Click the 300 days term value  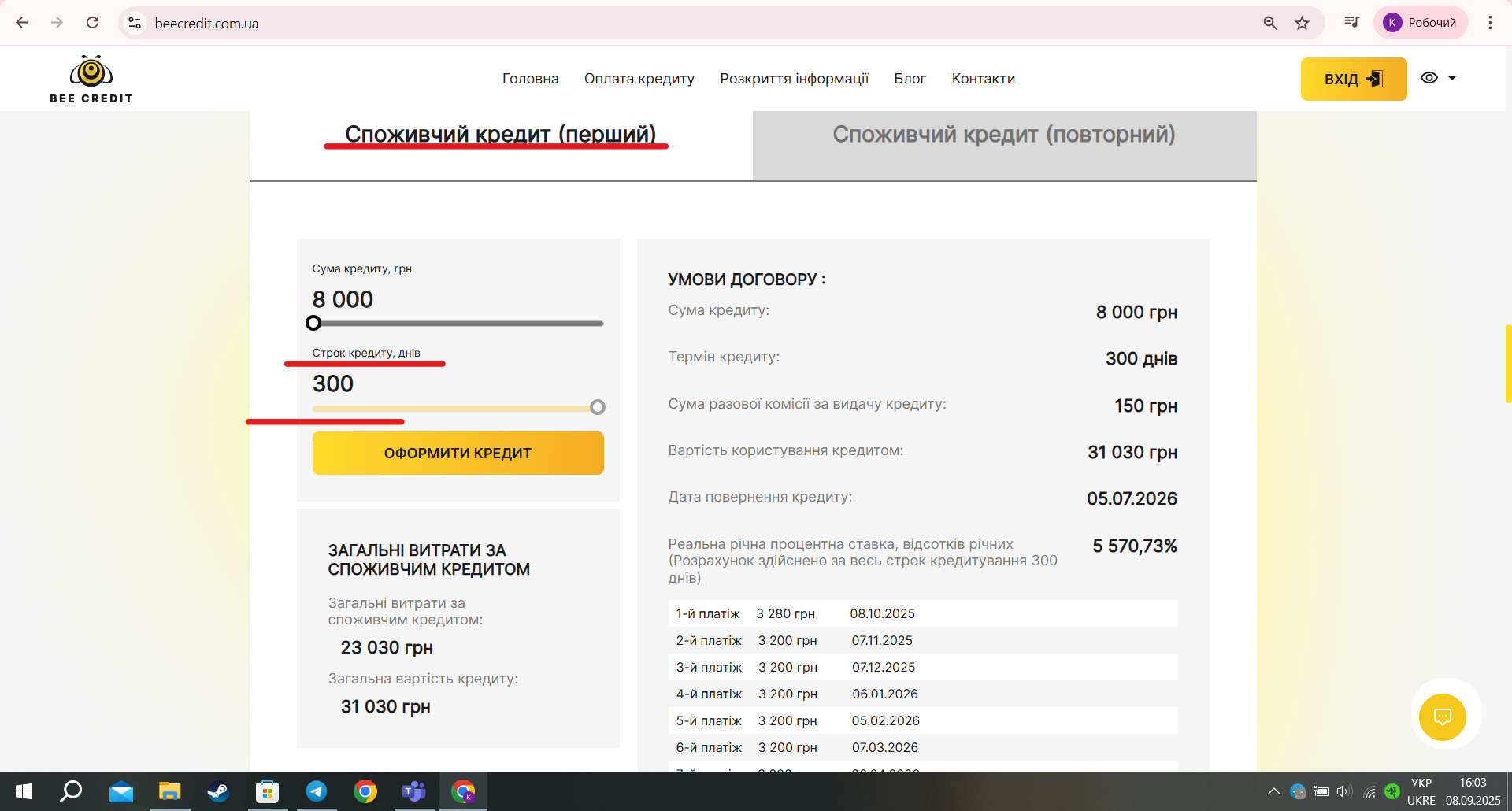coord(333,383)
